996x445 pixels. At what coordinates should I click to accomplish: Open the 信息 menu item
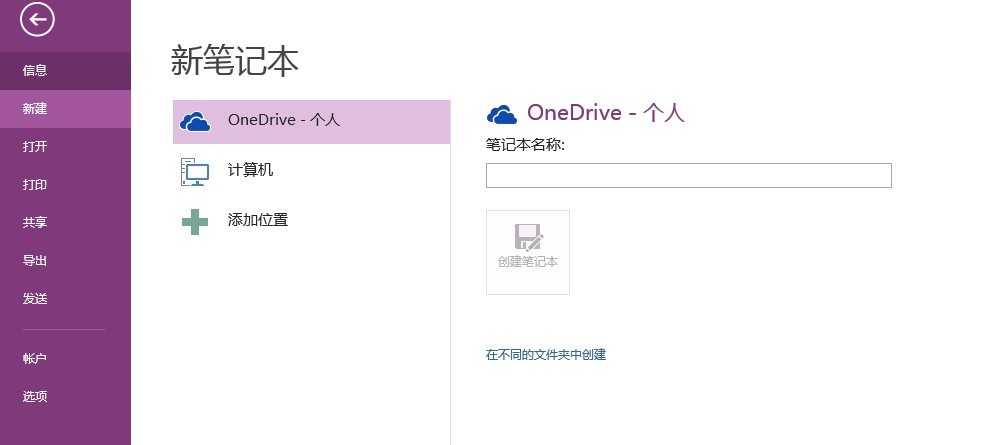click(35, 70)
